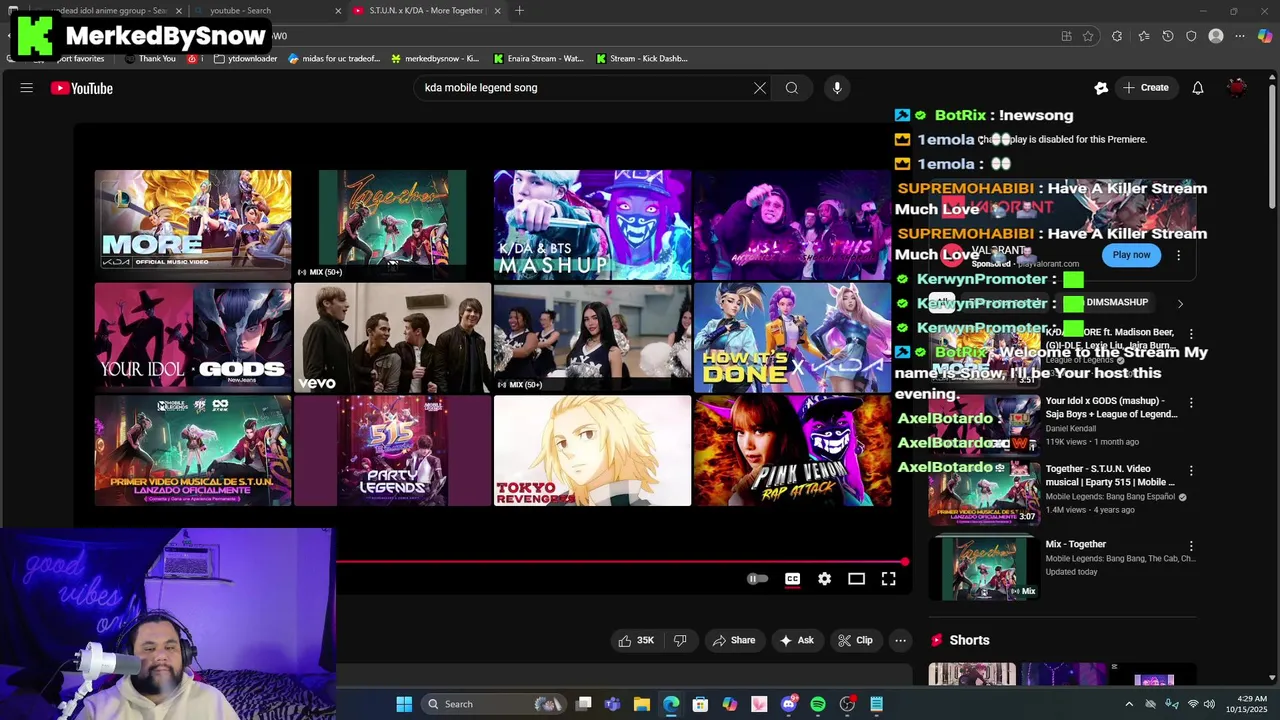
Task: Open the Ask AI feature
Action: coord(797,640)
